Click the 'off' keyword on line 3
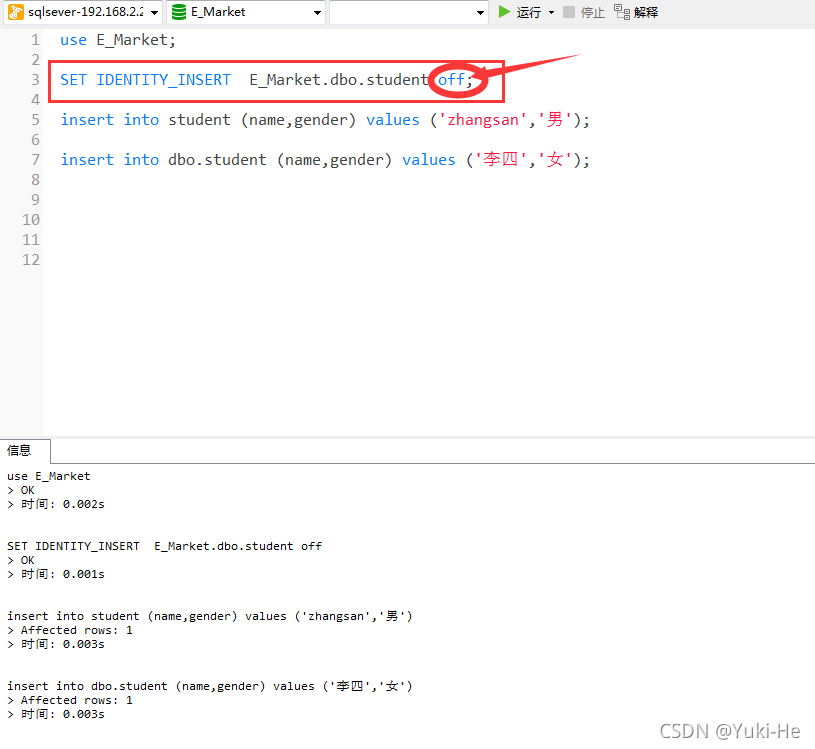 (451, 80)
